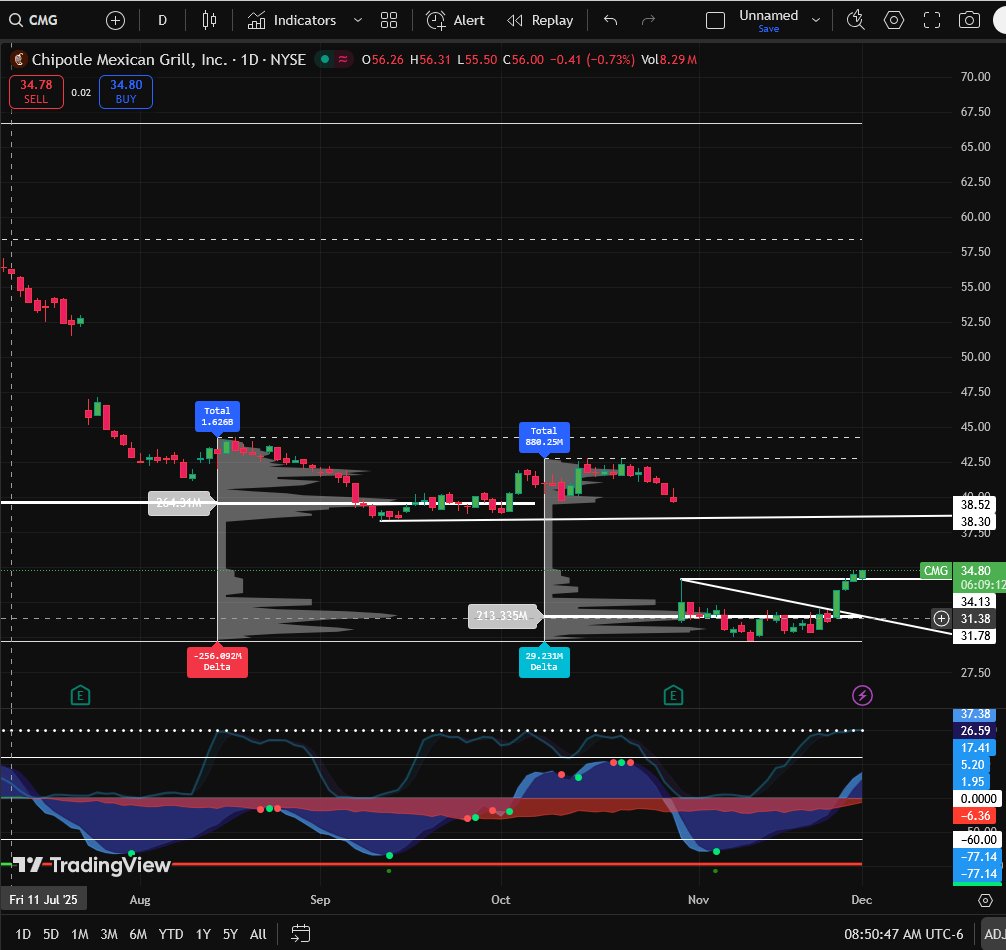
Task: Click the 0.02 spread value
Action: click(x=81, y=92)
